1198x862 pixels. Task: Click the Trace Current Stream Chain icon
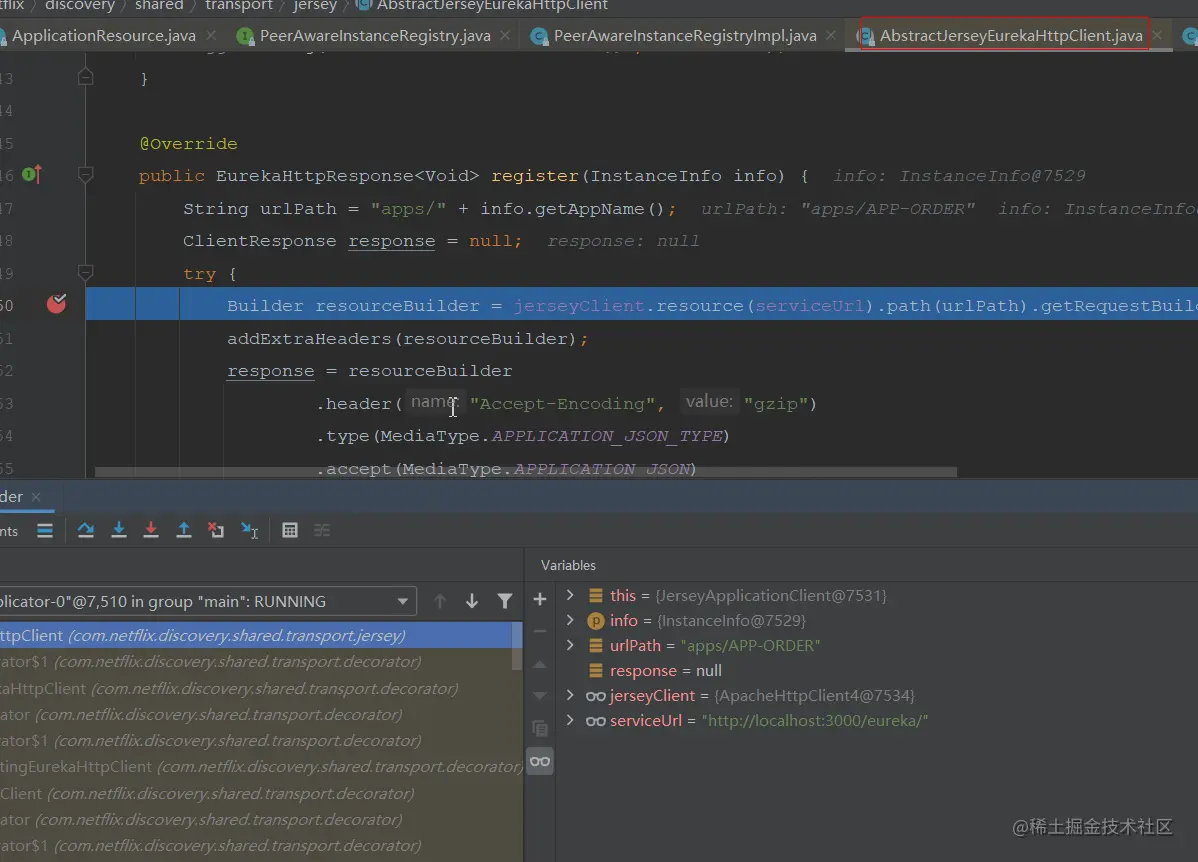click(322, 530)
